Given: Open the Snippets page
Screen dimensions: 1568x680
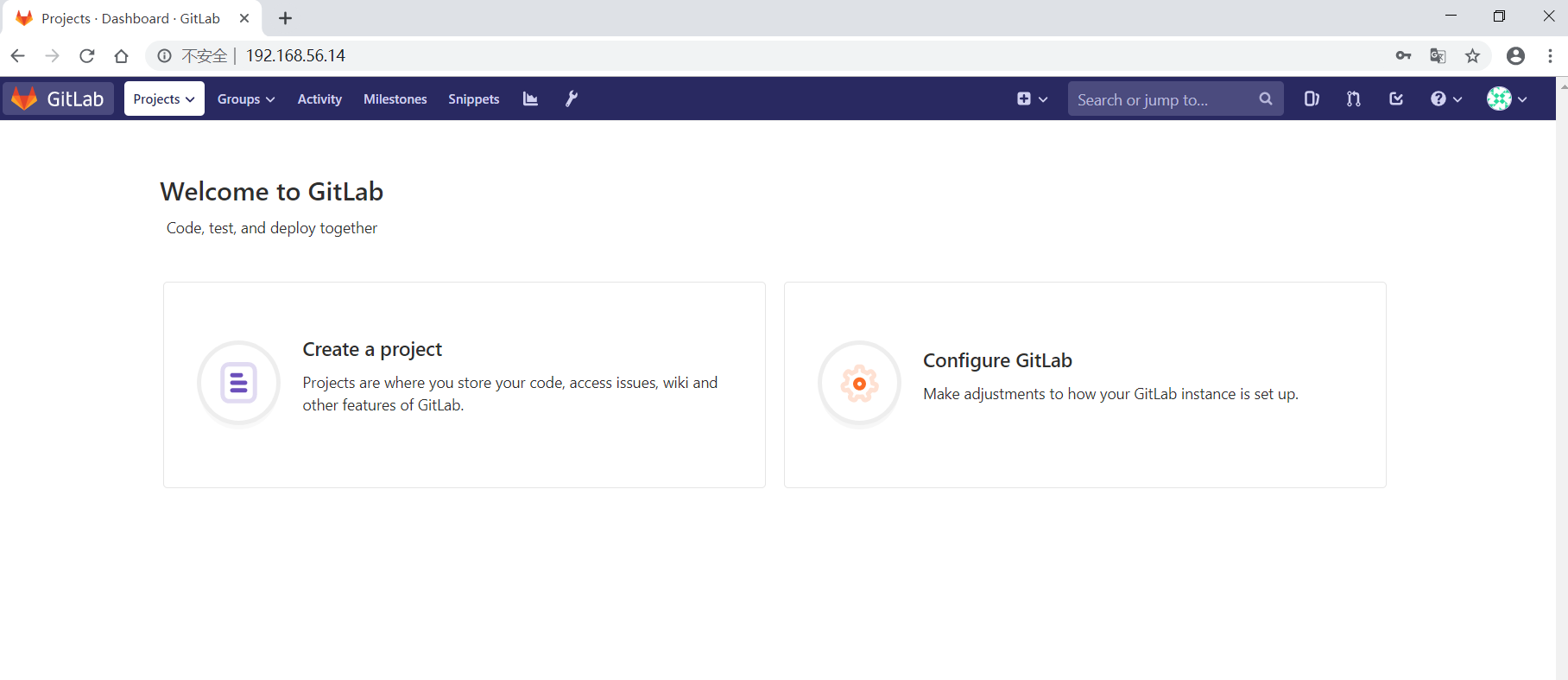Looking at the screenshot, I should [474, 99].
